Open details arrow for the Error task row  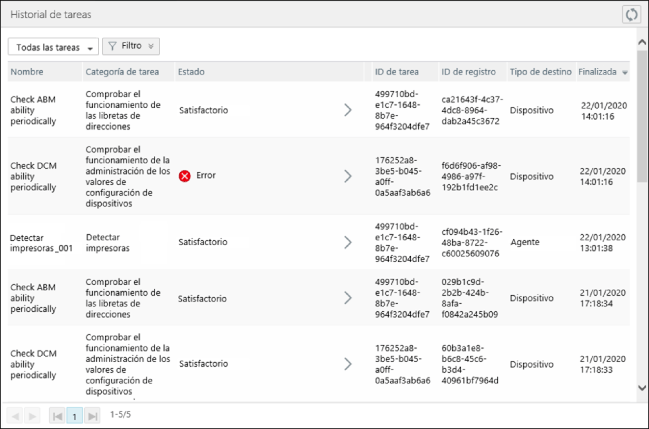click(x=348, y=176)
